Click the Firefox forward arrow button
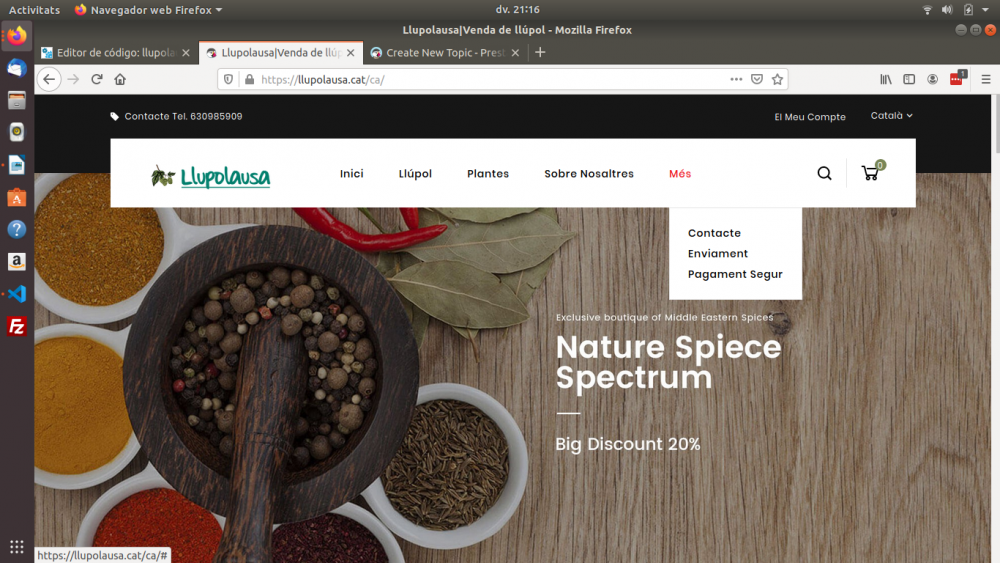 [x=73, y=80]
